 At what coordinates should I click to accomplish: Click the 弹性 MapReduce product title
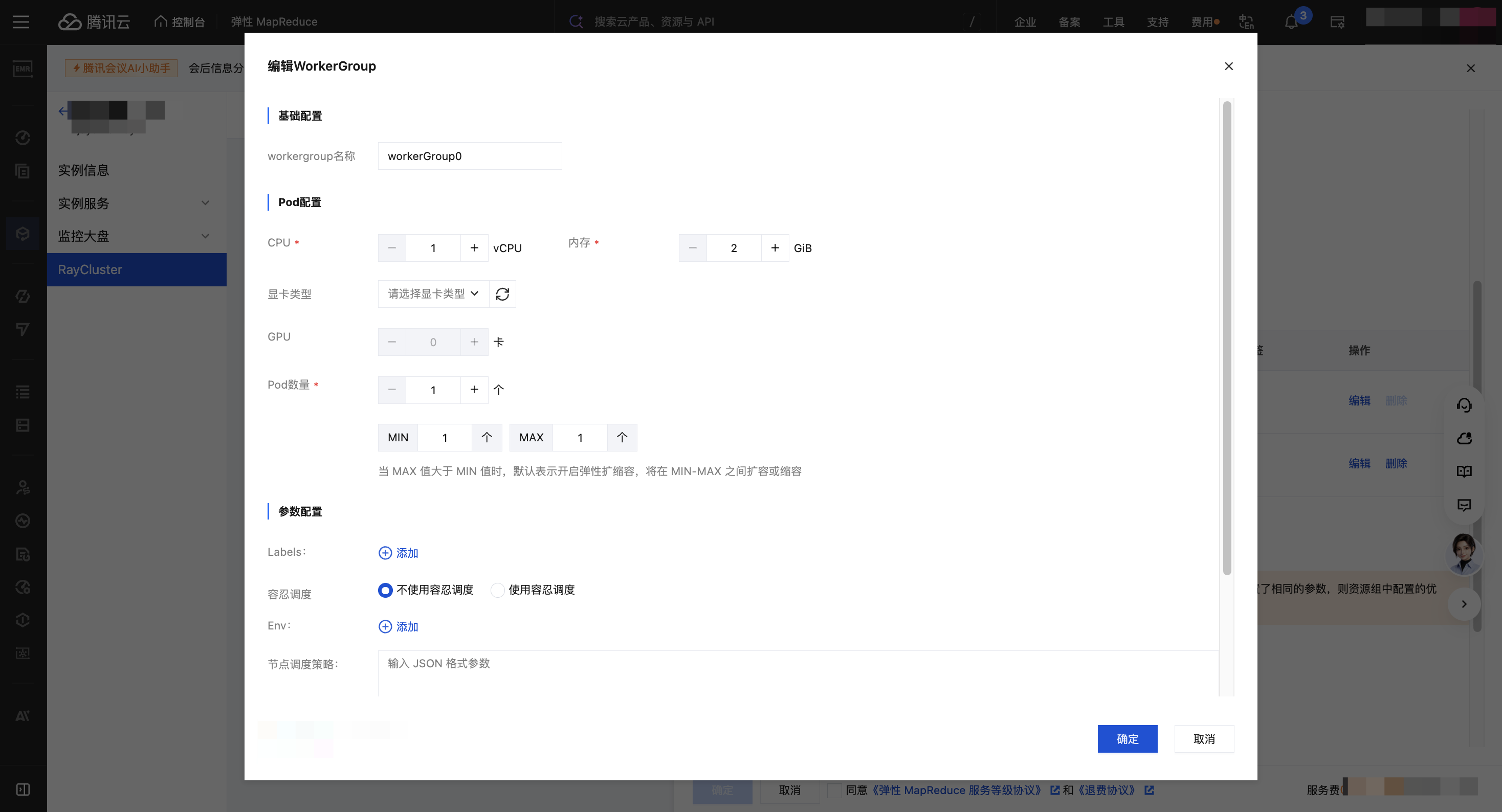[x=274, y=21]
